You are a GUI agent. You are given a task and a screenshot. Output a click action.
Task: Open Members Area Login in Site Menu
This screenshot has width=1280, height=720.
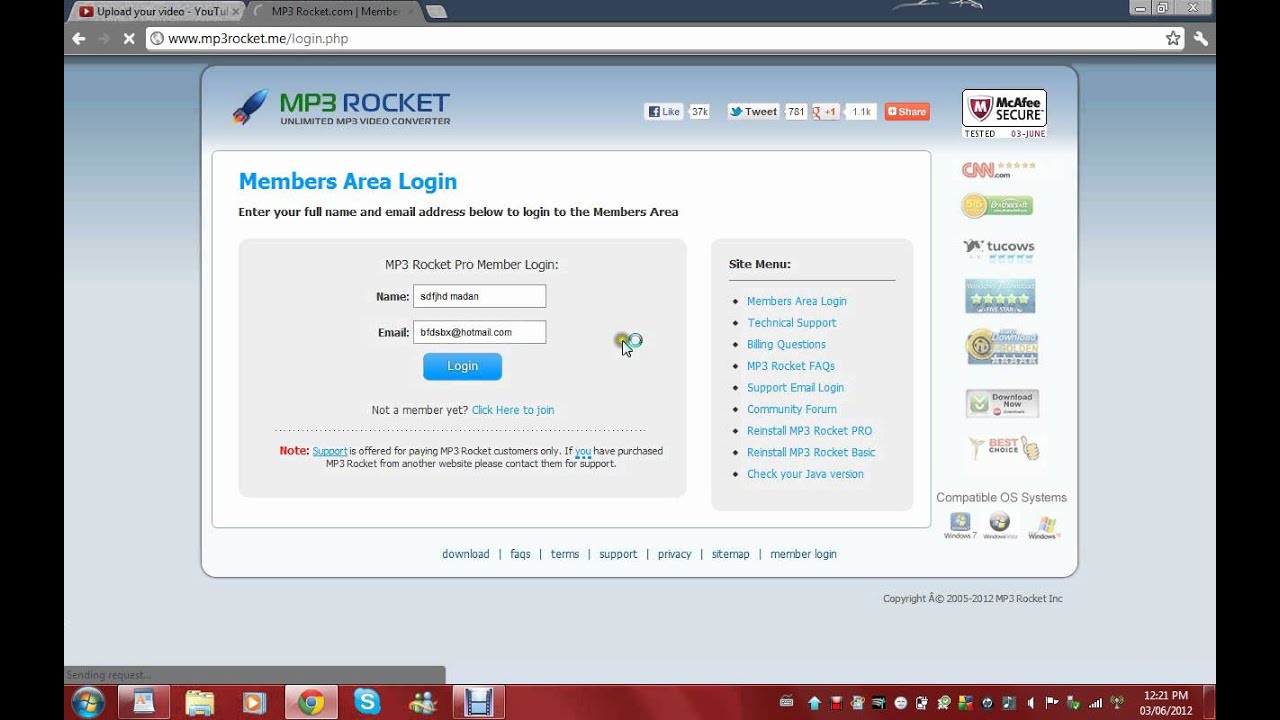point(797,301)
